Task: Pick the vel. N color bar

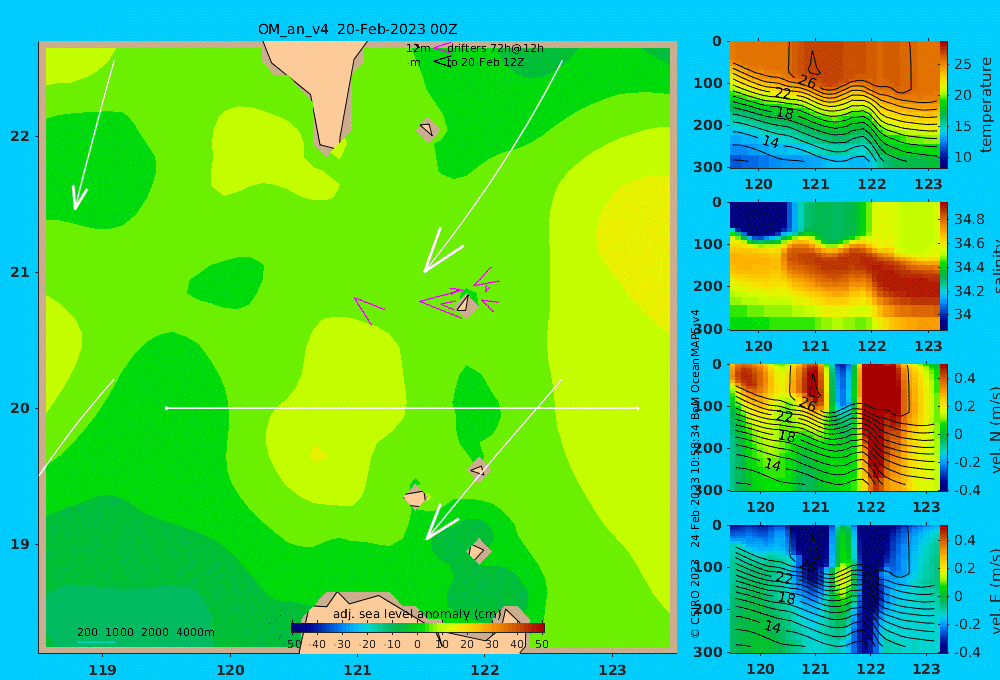Action: point(943,427)
